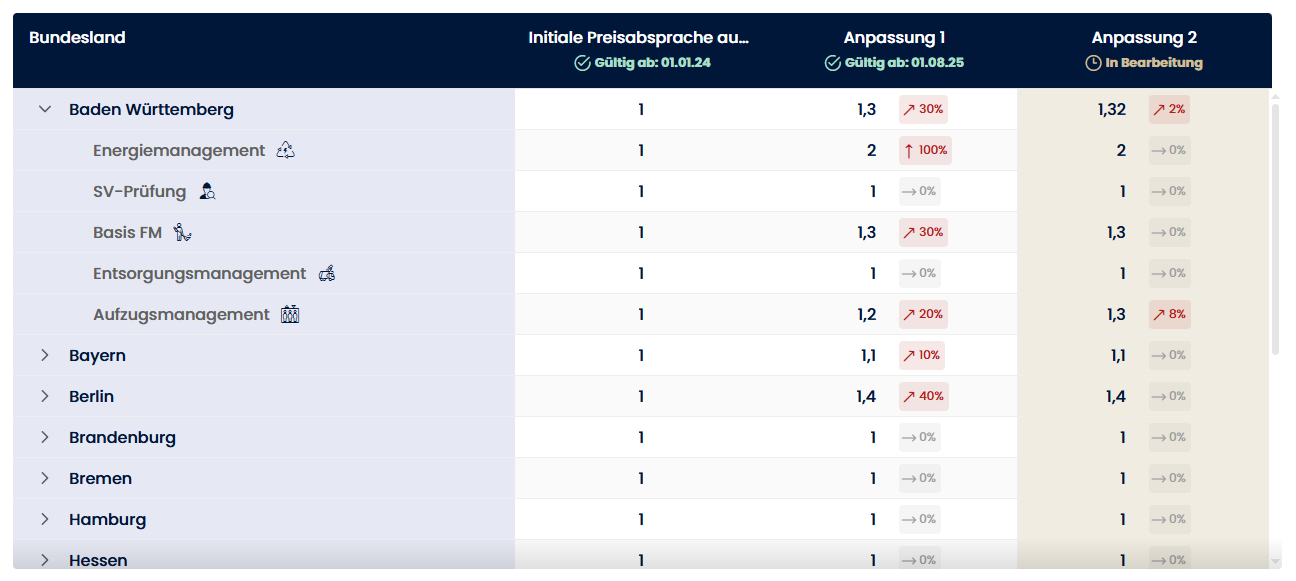This screenshot has height=581, width=1296.
Task: Select the Anpassung 2 column header
Action: coord(1144,38)
